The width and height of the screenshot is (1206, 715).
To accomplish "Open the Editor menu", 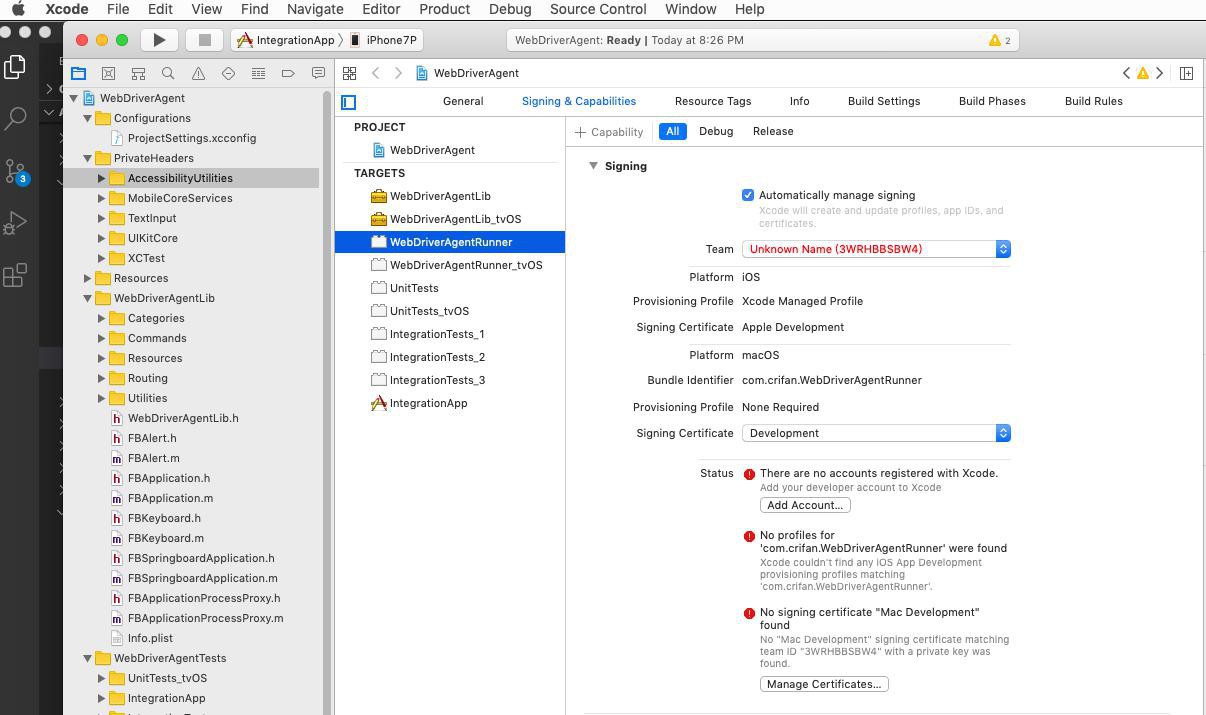I will [x=381, y=9].
